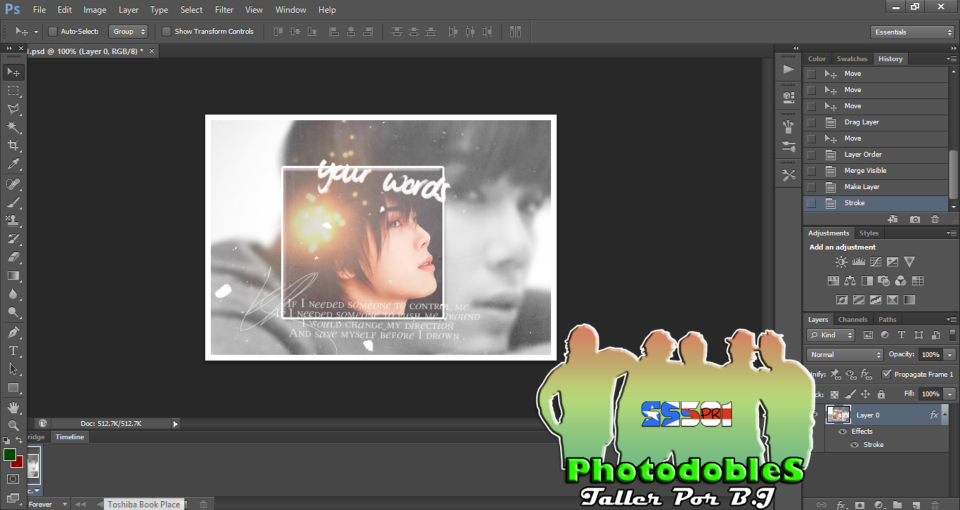
Task: Select the Zoom tool
Action: (x=13, y=426)
